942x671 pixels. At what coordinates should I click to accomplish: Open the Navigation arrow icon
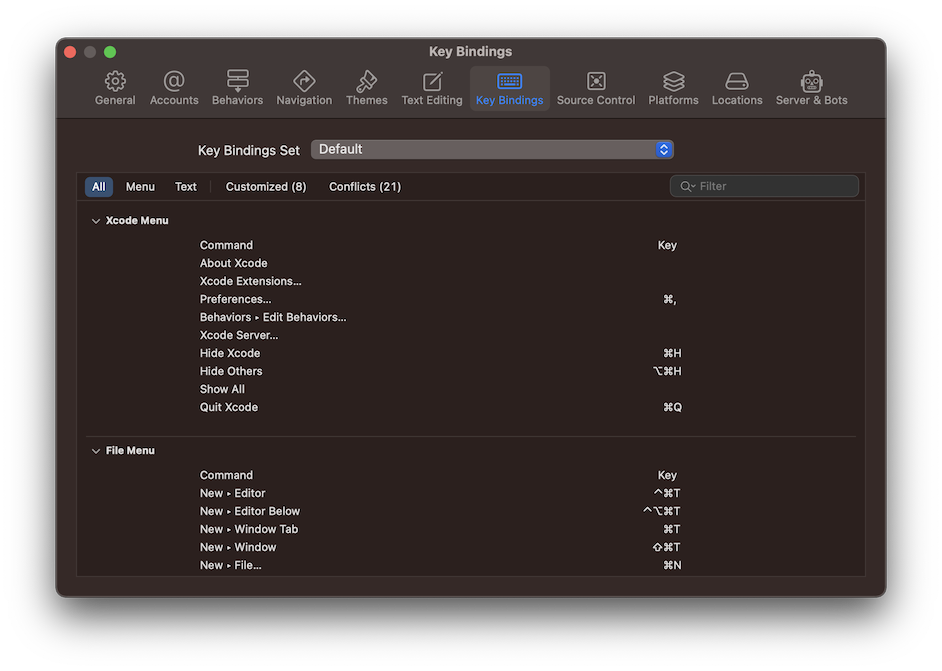pyautogui.click(x=304, y=80)
